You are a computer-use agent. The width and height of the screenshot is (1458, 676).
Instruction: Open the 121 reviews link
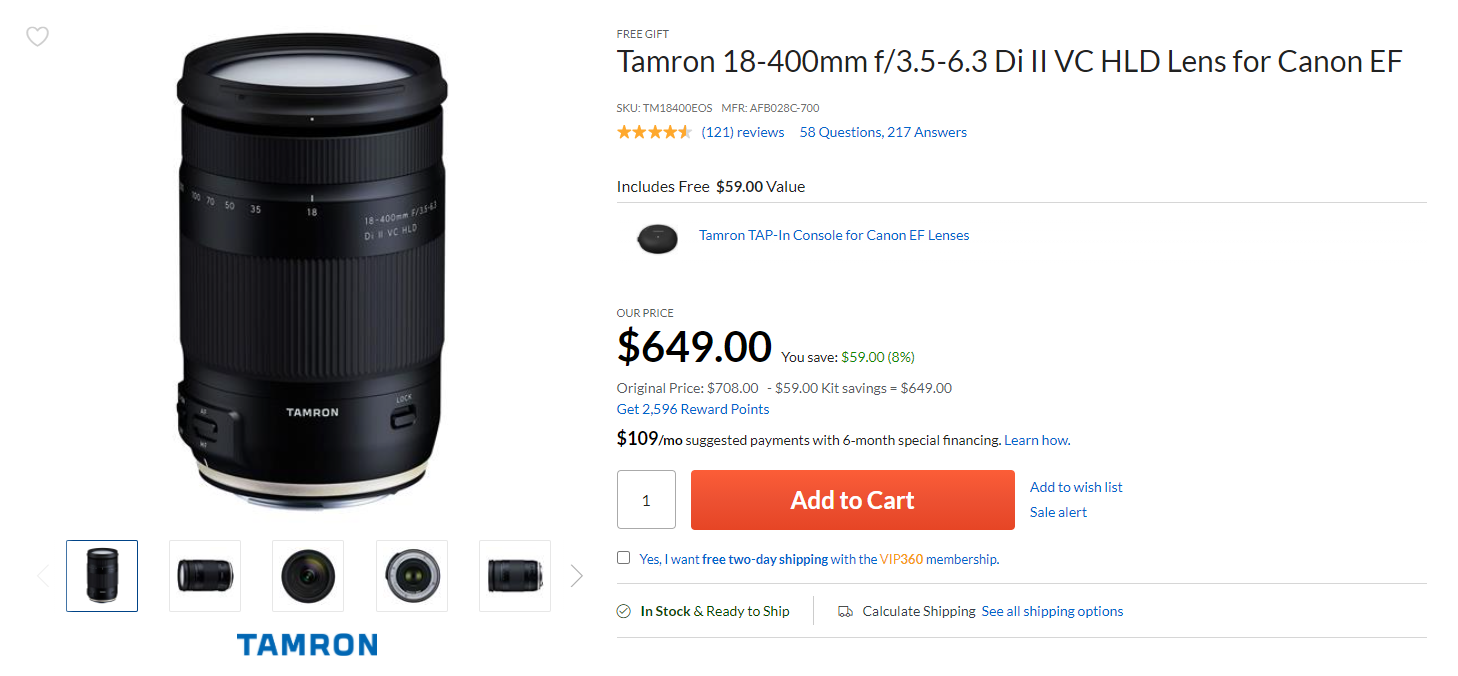coord(743,132)
